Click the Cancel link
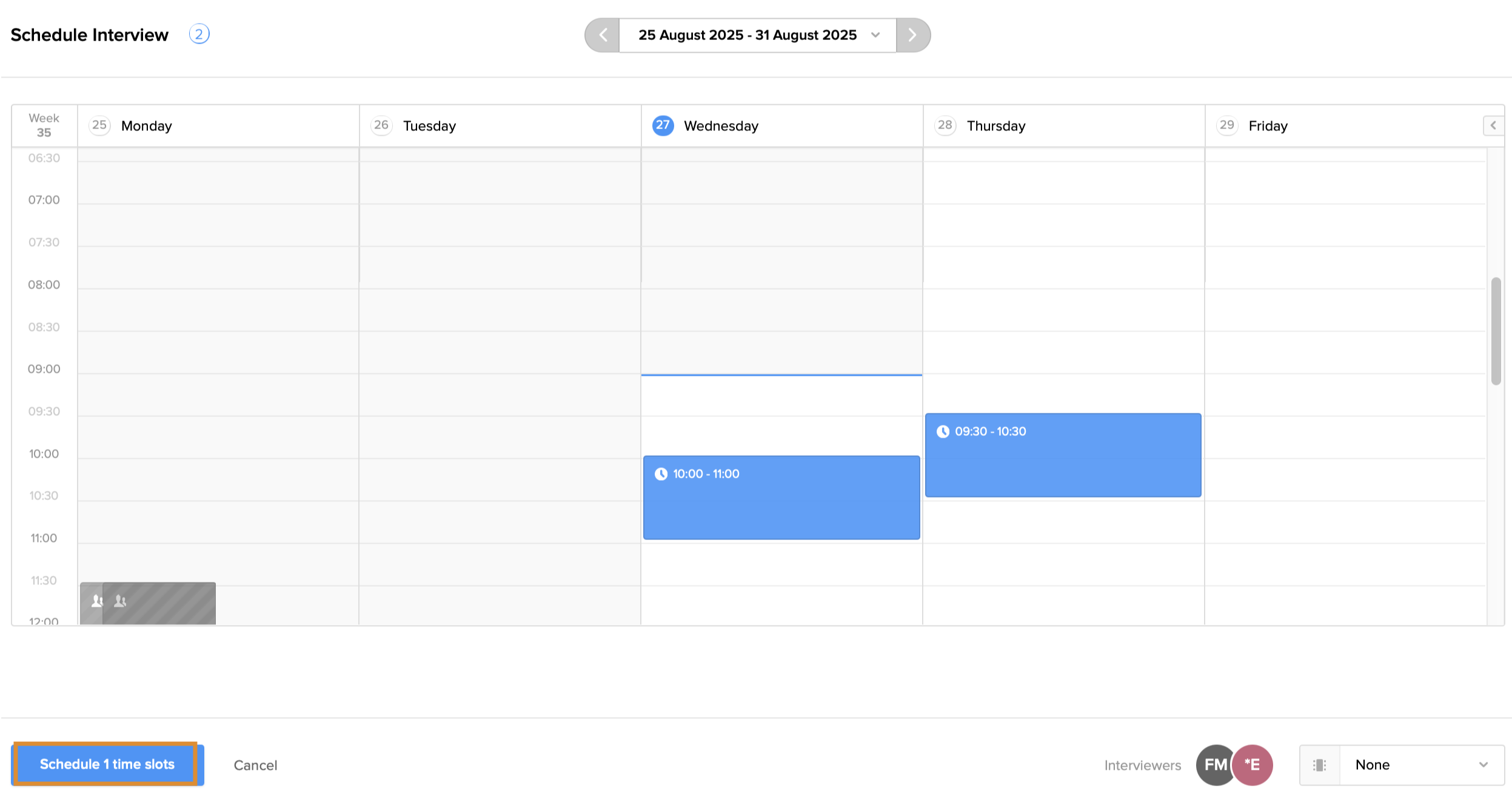Screen dimensions: 1512x811 [x=255, y=766]
